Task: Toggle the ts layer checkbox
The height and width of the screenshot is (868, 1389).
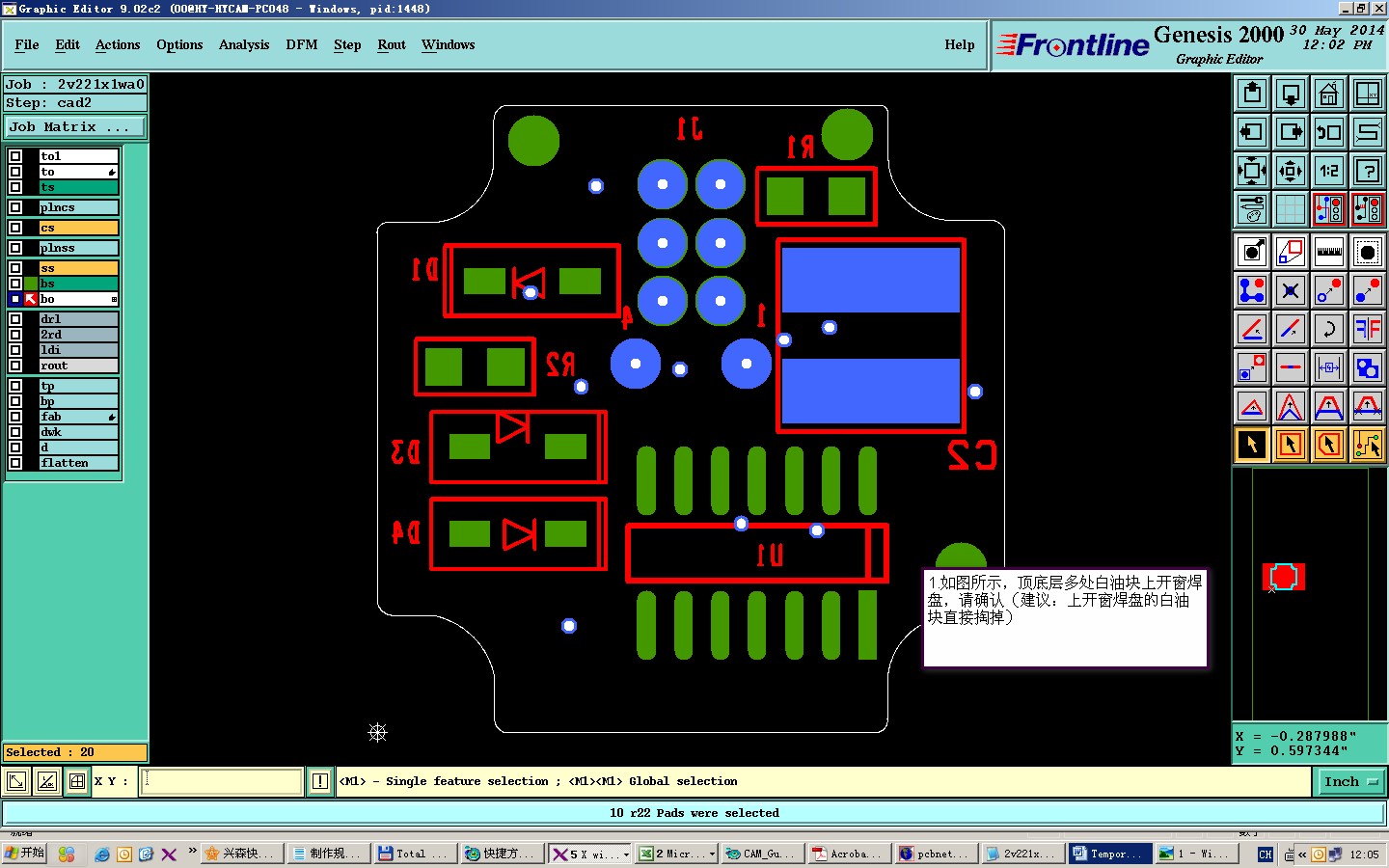Action: click(x=15, y=187)
